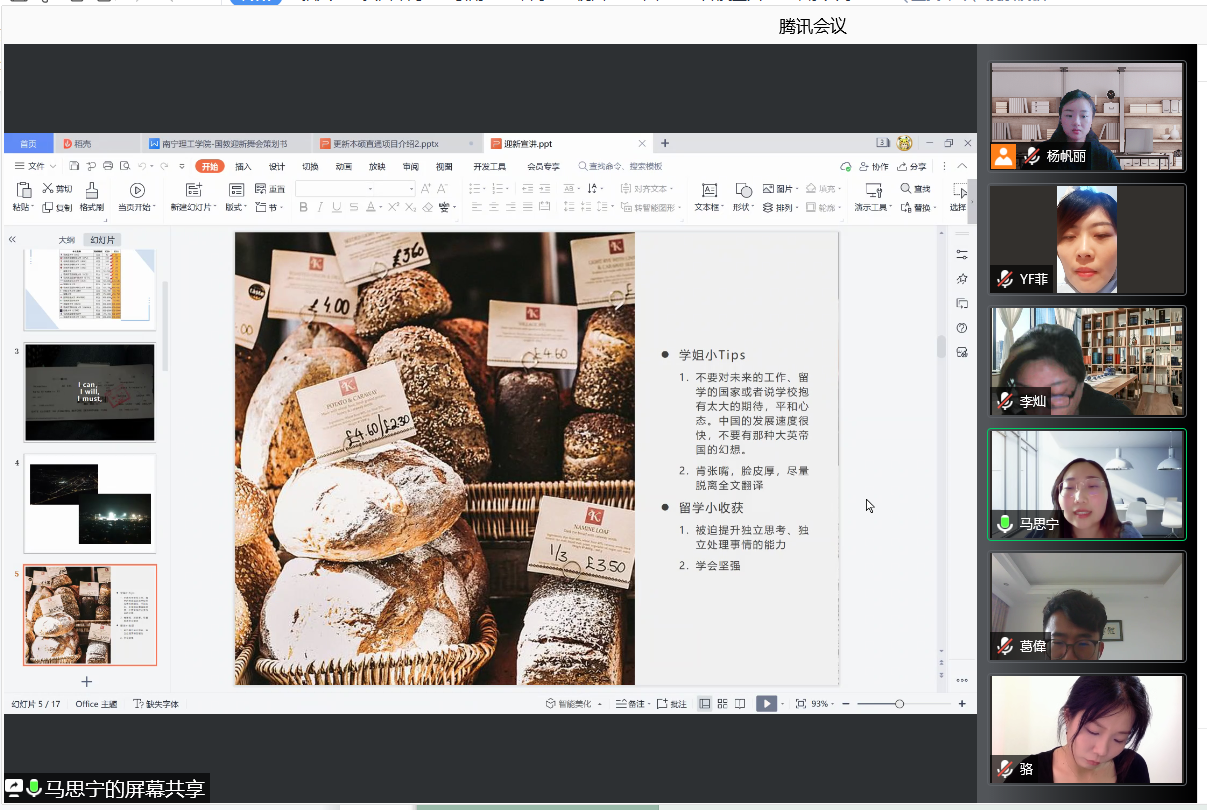Start slideshow from status bar play button
The height and width of the screenshot is (810, 1207).
(x=765, y=704)
